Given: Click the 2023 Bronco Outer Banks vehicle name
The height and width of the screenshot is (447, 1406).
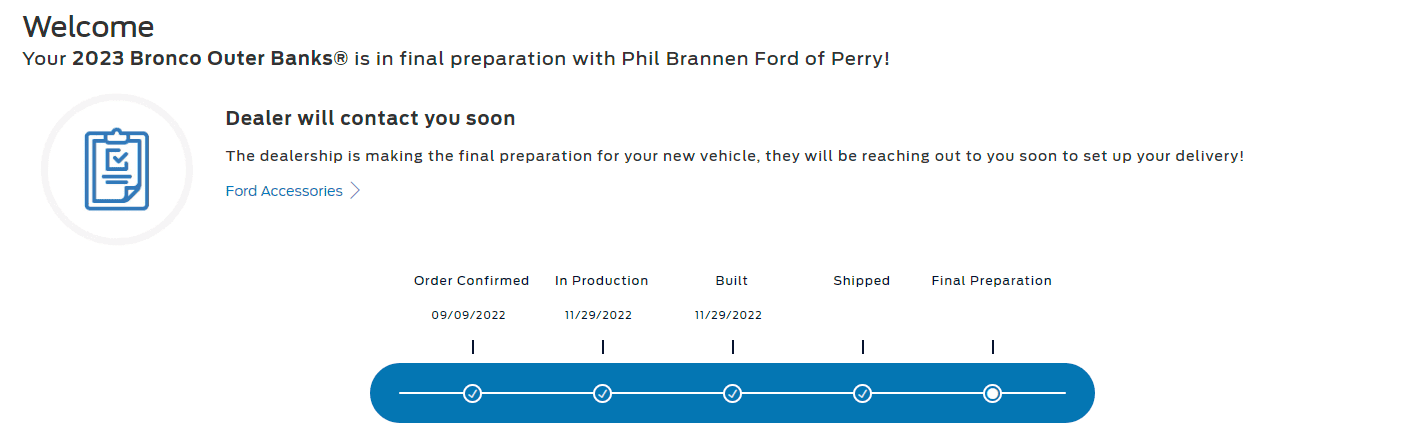Looking at the screenshot, I should click(211, 59).
